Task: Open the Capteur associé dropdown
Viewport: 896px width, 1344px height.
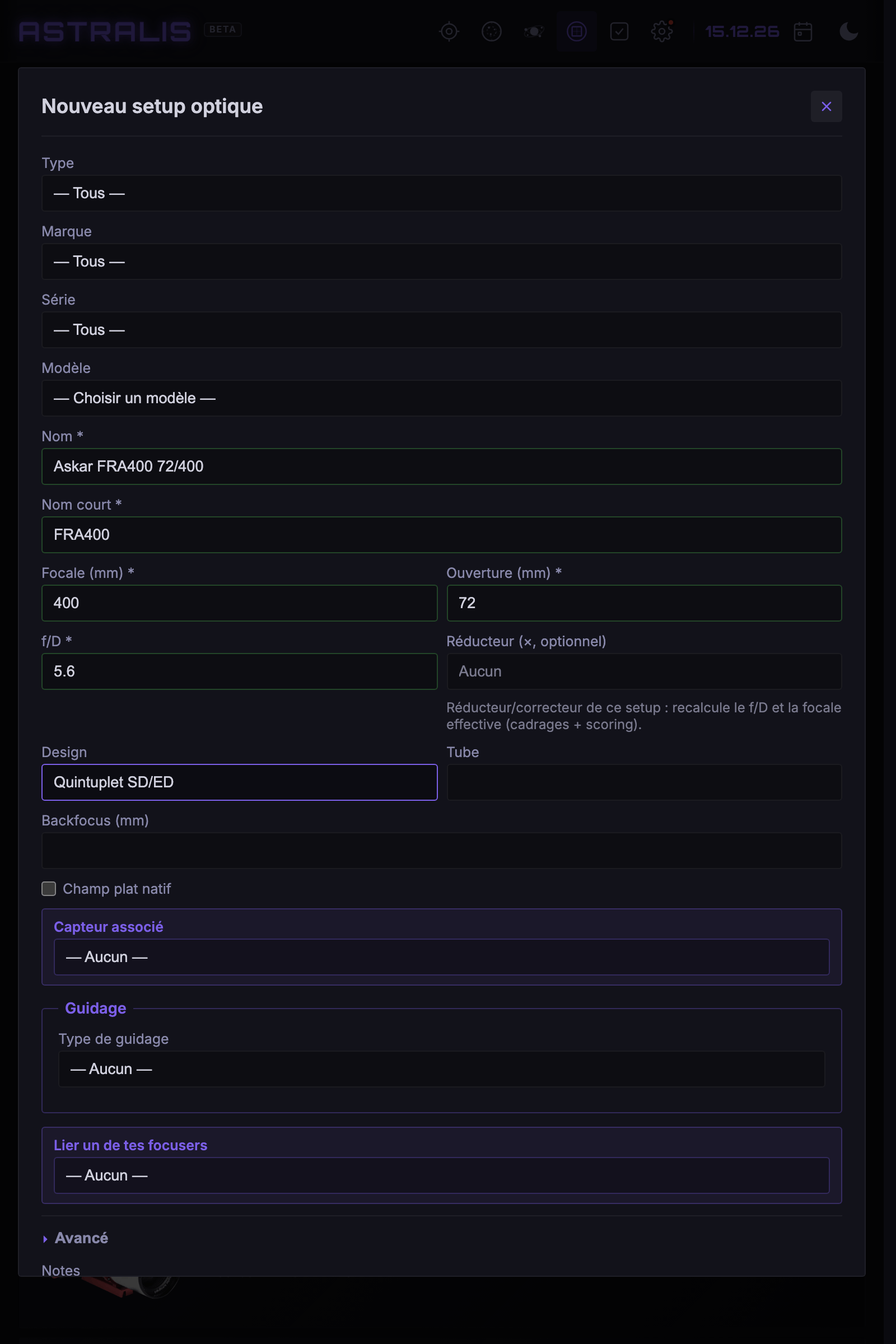Action: click(x=441, y=957)
